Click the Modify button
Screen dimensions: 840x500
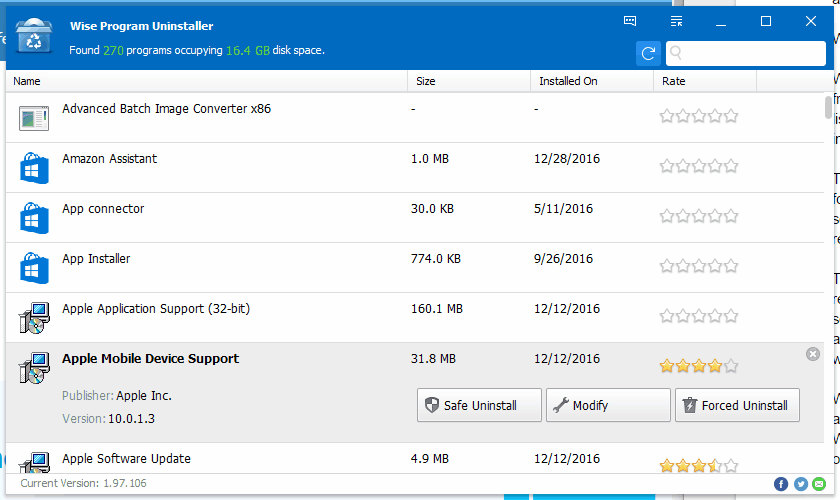point(608,405)
